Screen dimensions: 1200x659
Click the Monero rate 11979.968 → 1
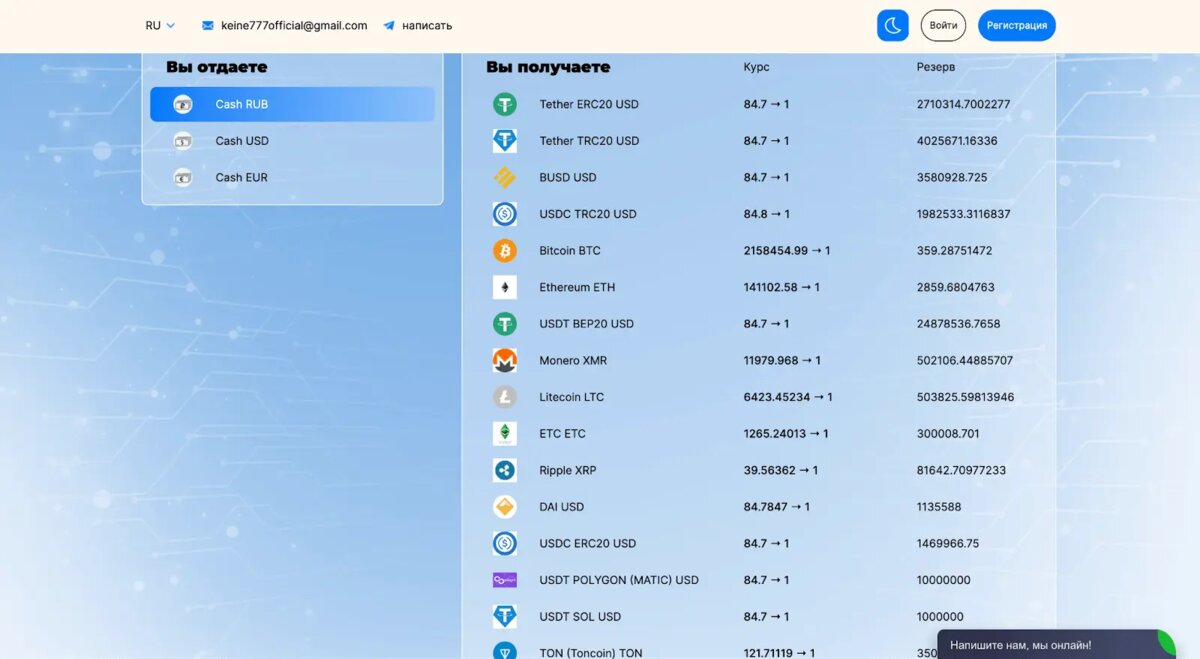(782, 360)
